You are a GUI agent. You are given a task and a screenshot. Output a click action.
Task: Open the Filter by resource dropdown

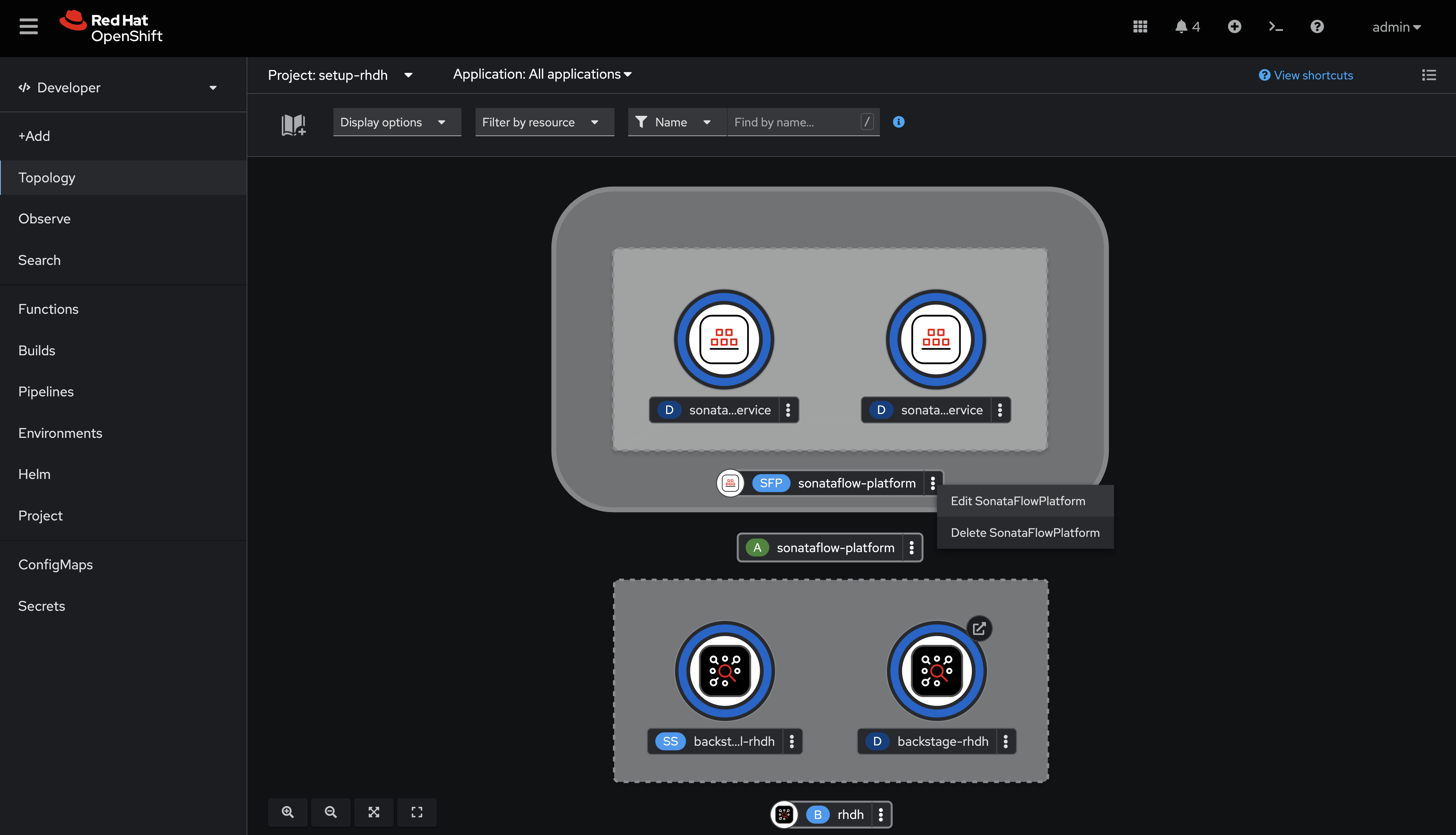pyautogui.click(x=544, y=122)
